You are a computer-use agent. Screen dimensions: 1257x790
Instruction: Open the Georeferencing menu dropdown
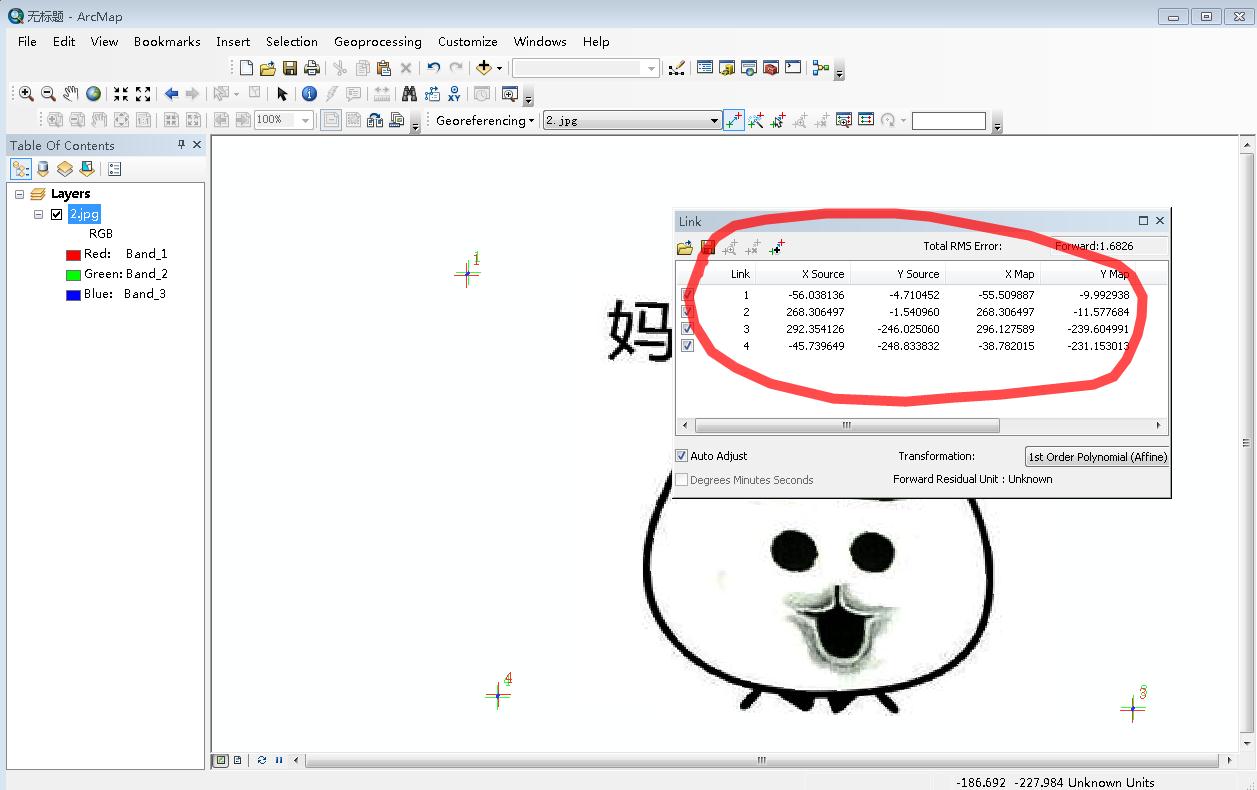[x=483, y=120]
